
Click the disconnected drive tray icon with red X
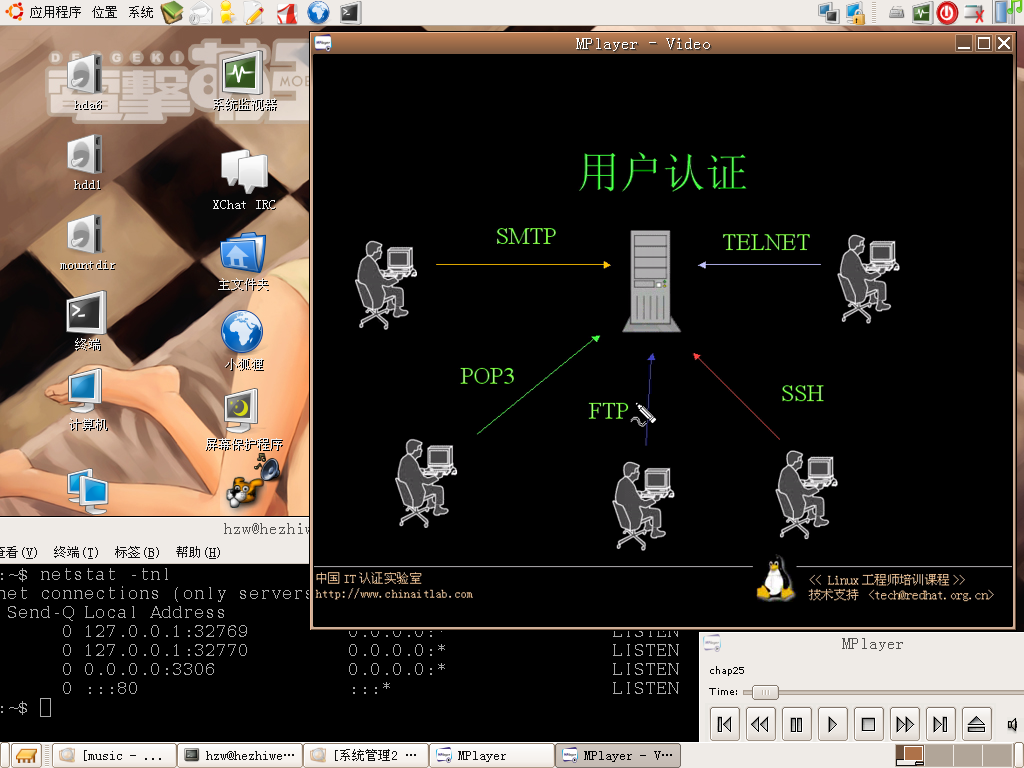click(x=974, y=13)
